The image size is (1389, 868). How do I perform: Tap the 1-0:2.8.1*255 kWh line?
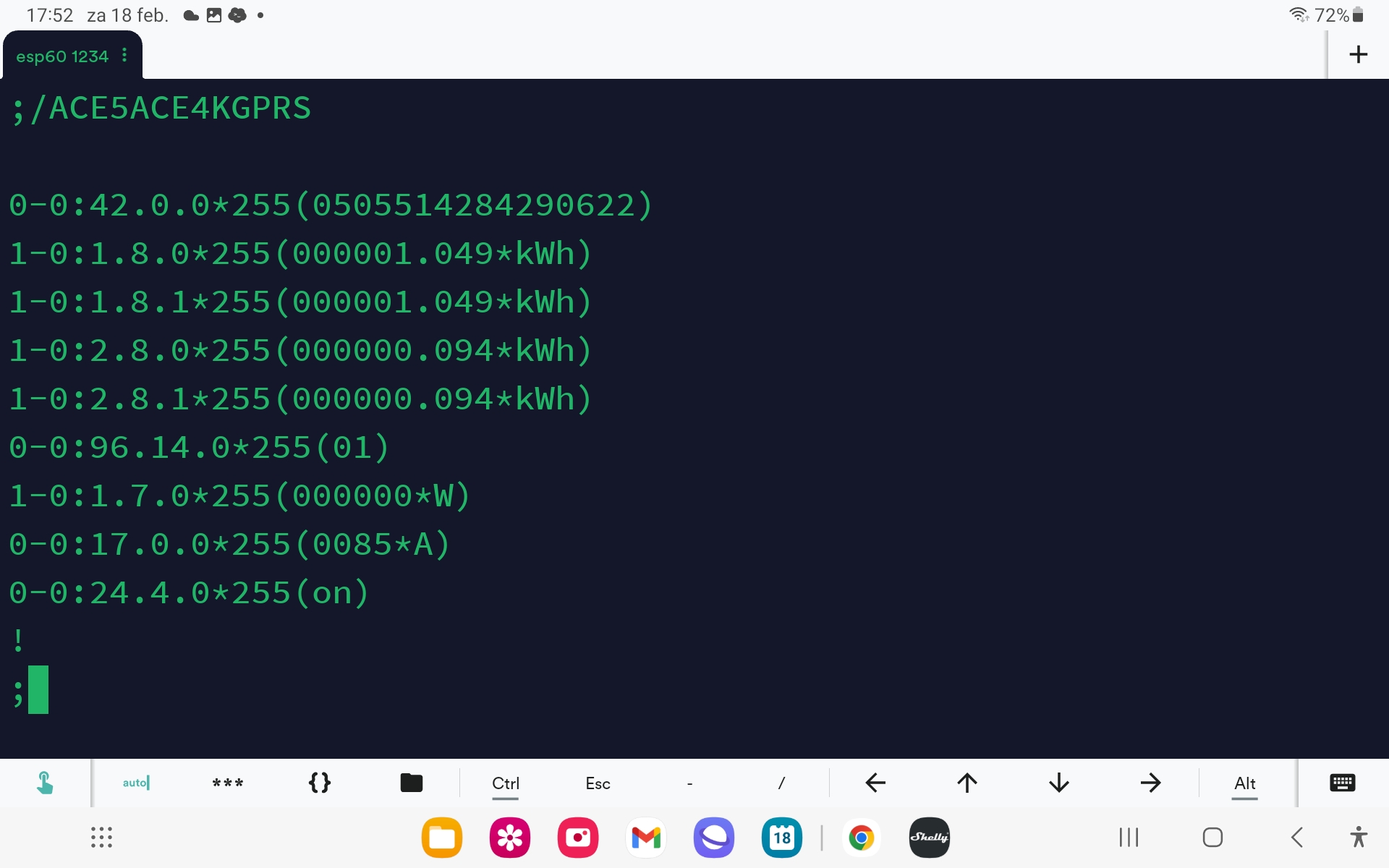(300, 399)
